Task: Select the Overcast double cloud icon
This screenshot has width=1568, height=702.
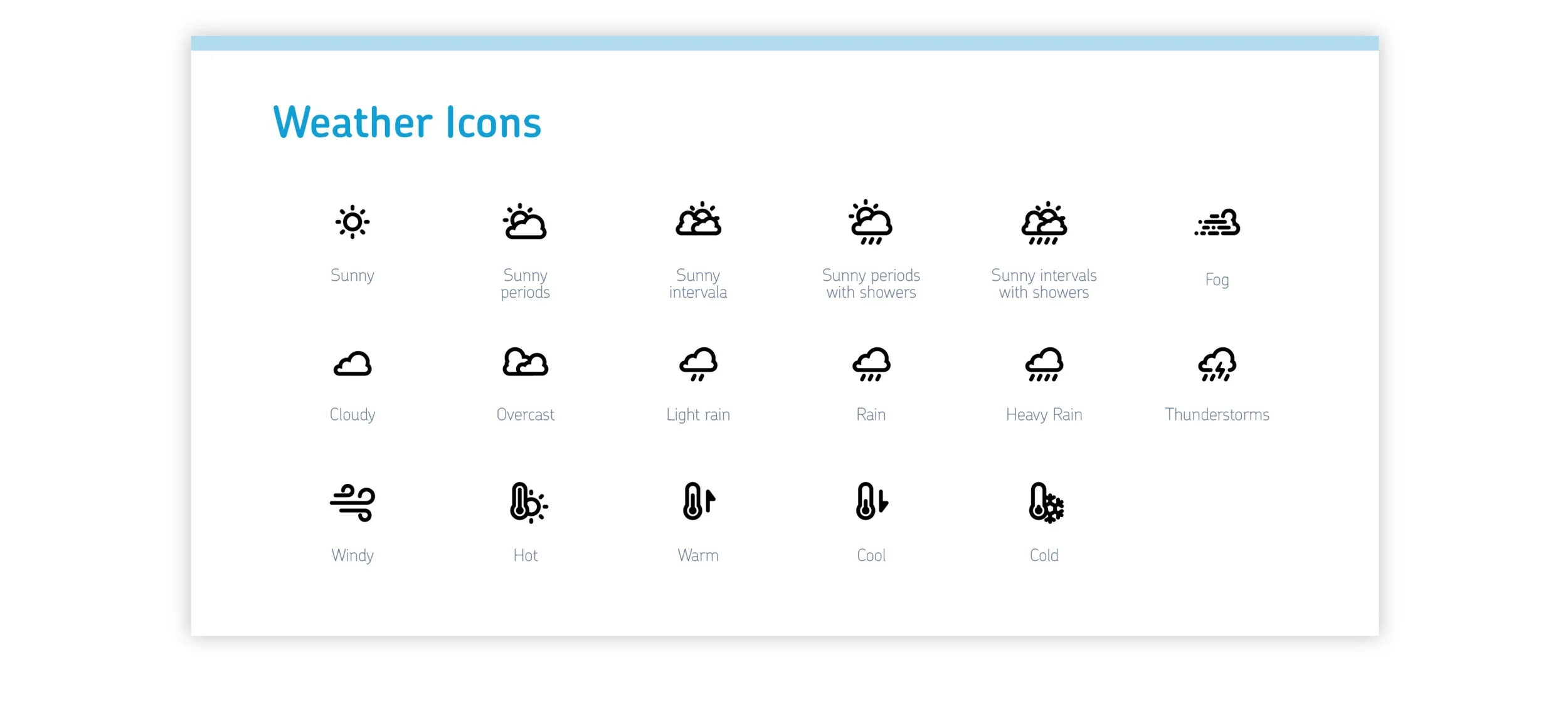Action: coord(525,362)
